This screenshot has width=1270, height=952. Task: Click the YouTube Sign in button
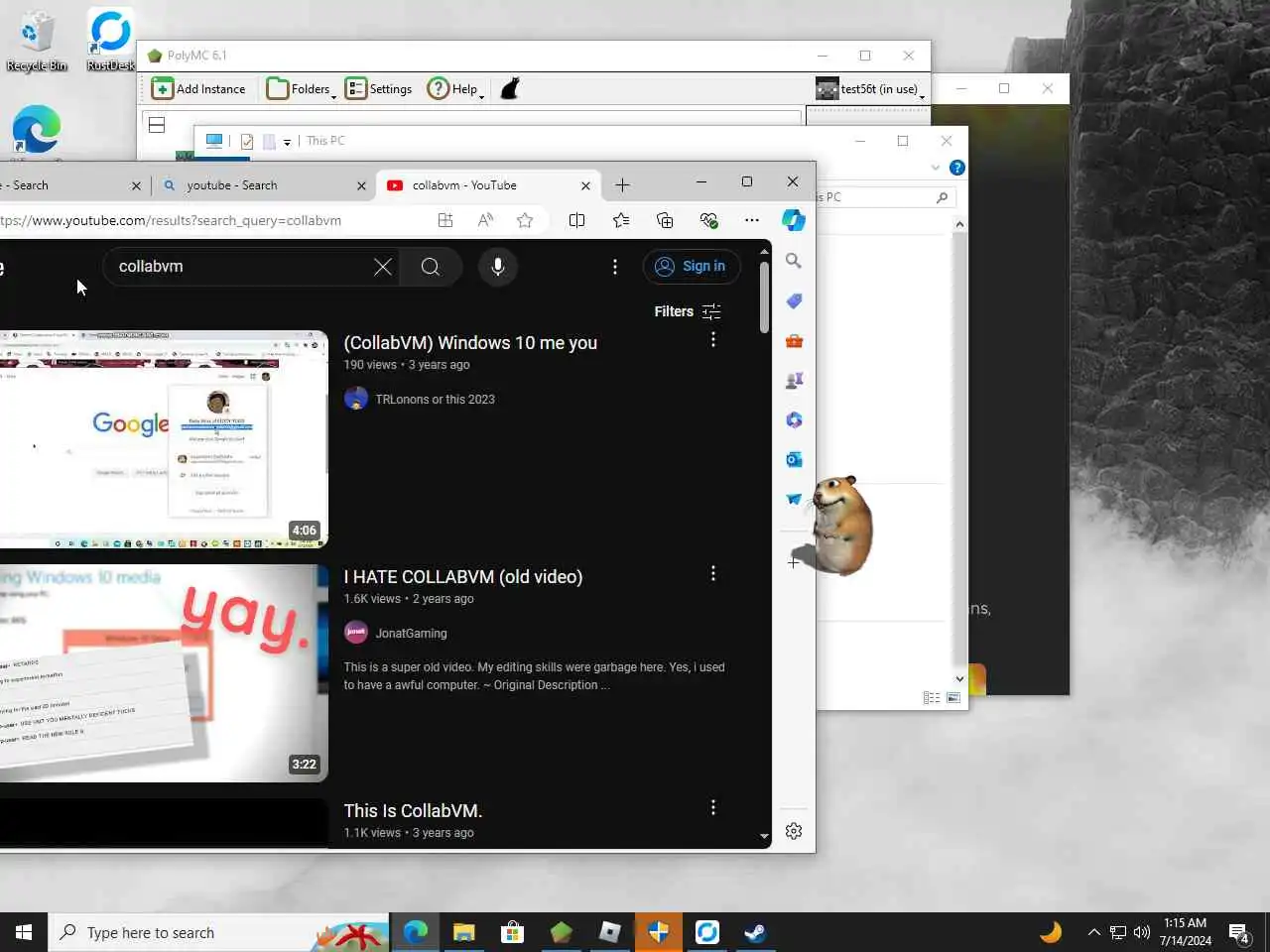692,266
